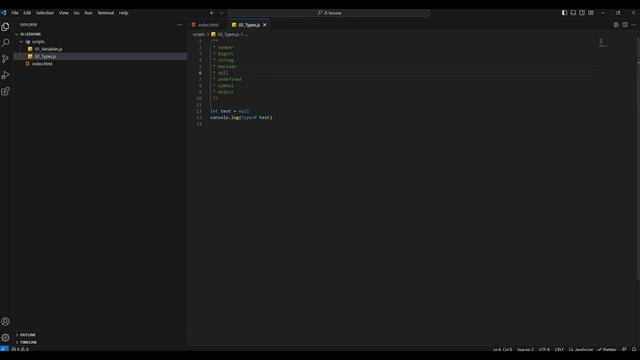Viewport: 640px width, 360px height.
Task: Open the File menu
Action: pyautogui.click(x=15, y=13)
